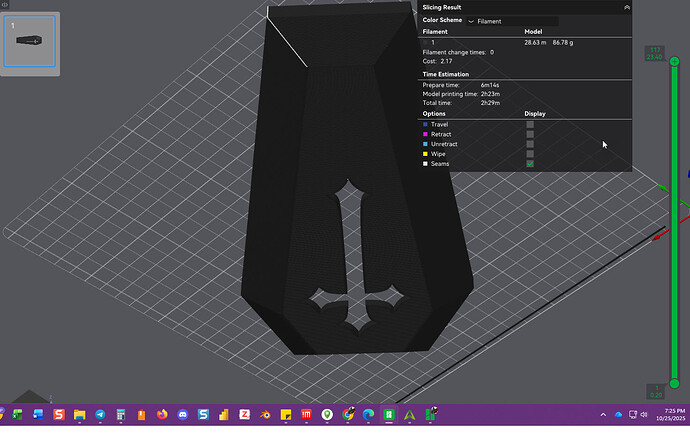
Task: Open Microsoft Edge from the taskbar
Action: [x=368, y=415]
